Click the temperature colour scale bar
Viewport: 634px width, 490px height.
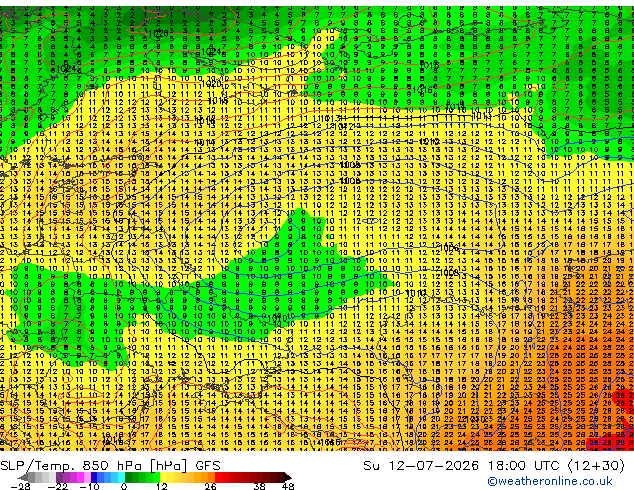[x=154, y=477]
